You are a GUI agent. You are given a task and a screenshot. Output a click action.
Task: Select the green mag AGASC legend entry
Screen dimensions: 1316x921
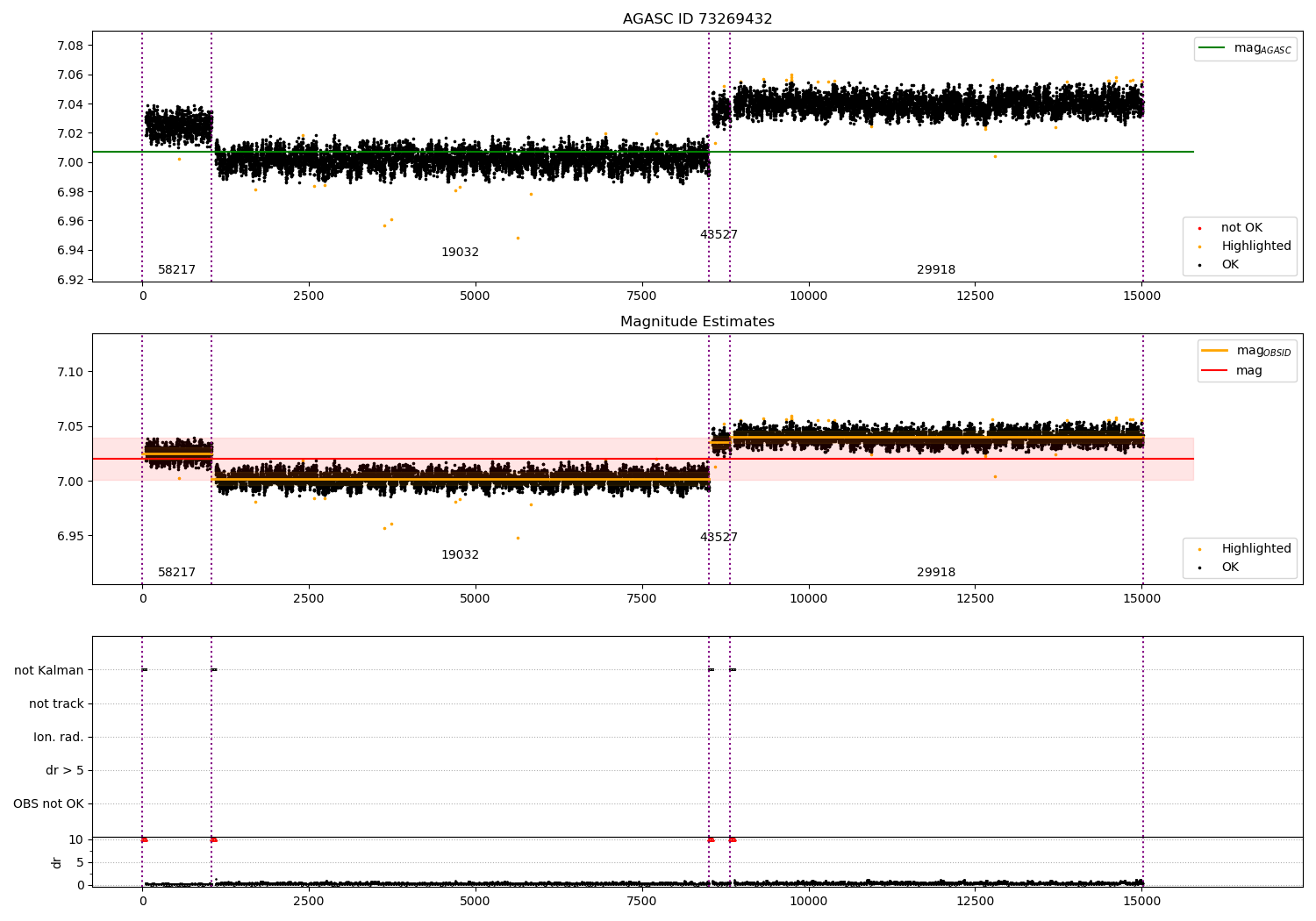(1245, 48)
